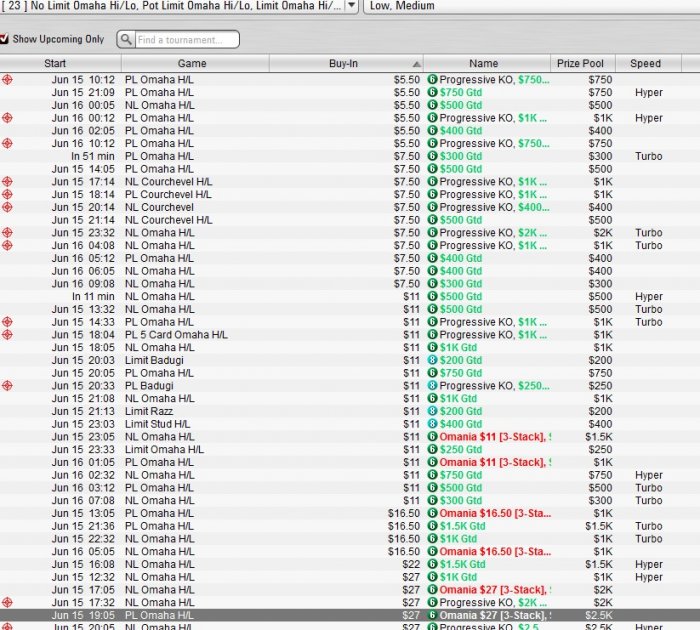Sort by the Game column header
700x630 pixels.
[192, 63]
